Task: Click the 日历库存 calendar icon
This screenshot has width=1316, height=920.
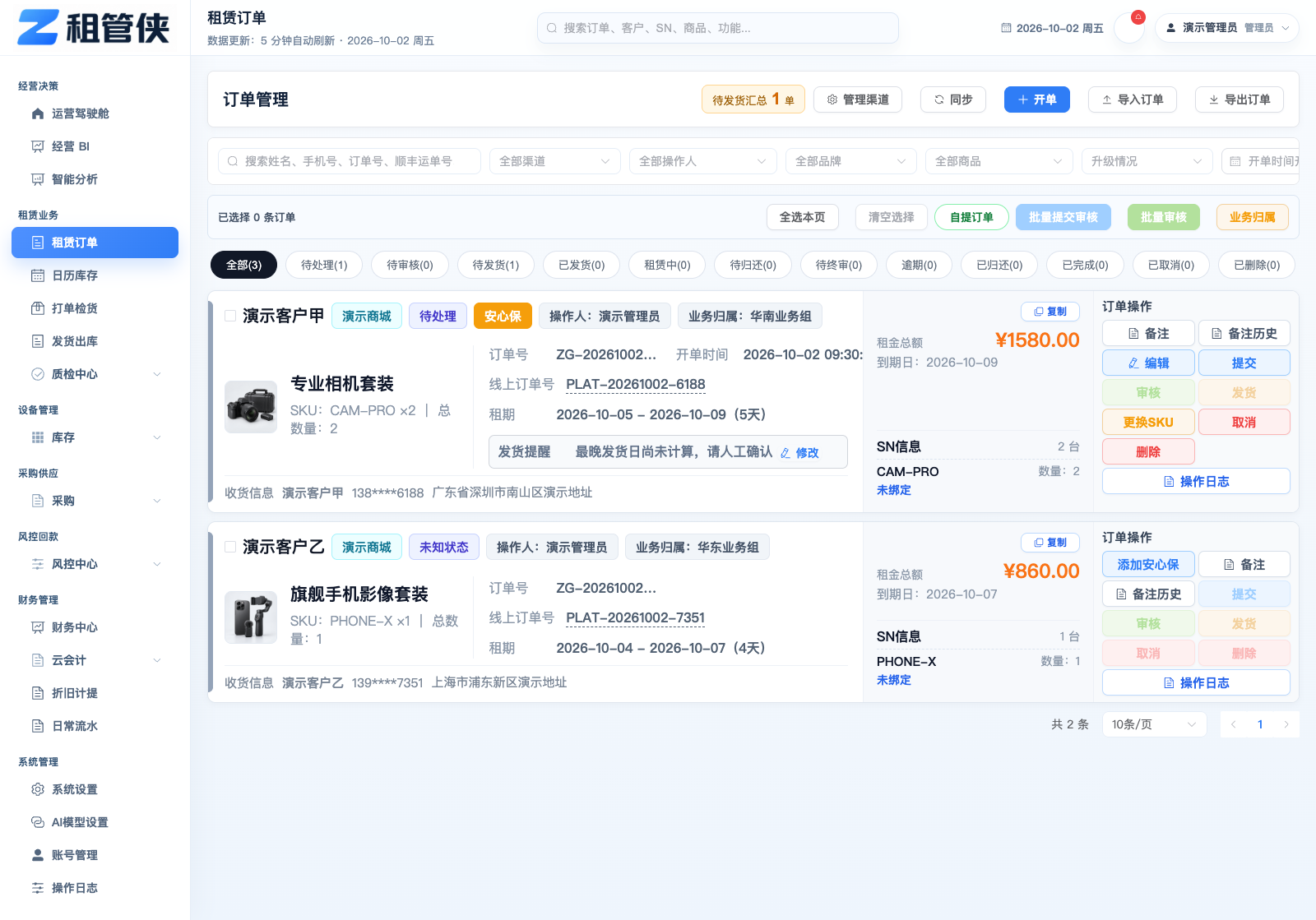Action: tap(38, 275)
